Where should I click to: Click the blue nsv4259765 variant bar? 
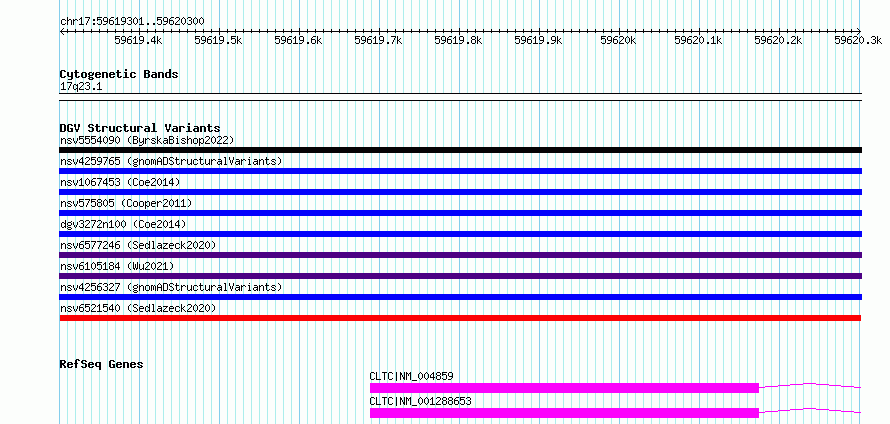point(460,171)
